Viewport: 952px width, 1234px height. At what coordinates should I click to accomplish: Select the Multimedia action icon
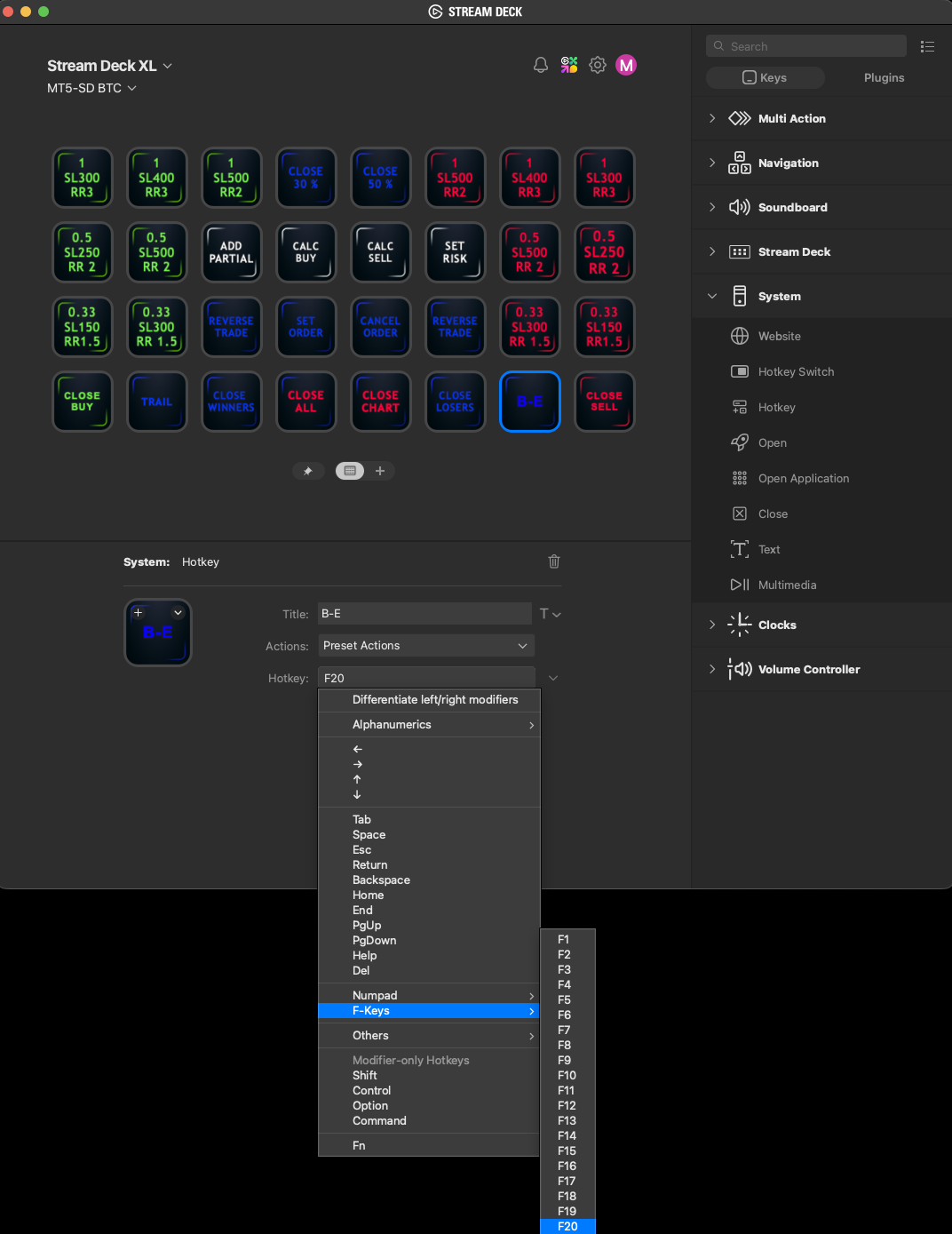click(x=739, y=585)
